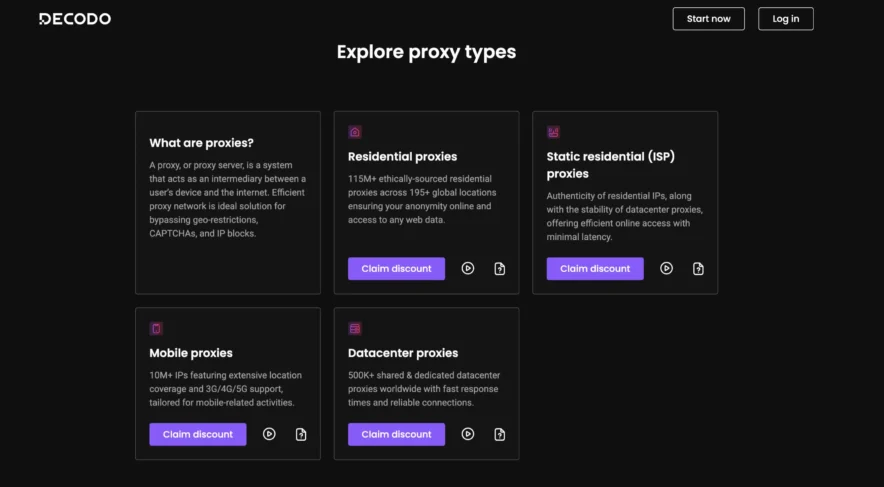Screen dimensions: 884x487
Task: Play the Mobile proxies video
Action: click(269, 434)
